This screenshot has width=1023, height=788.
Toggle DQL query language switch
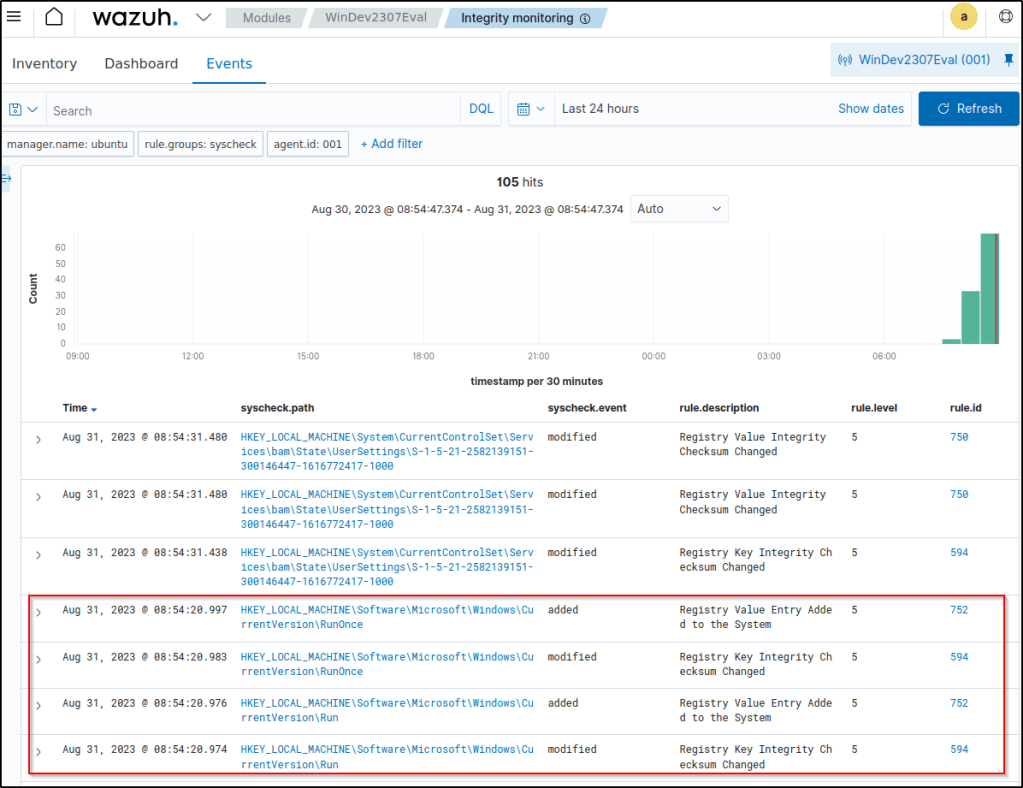pyautogui.click(x=481, y=109)
